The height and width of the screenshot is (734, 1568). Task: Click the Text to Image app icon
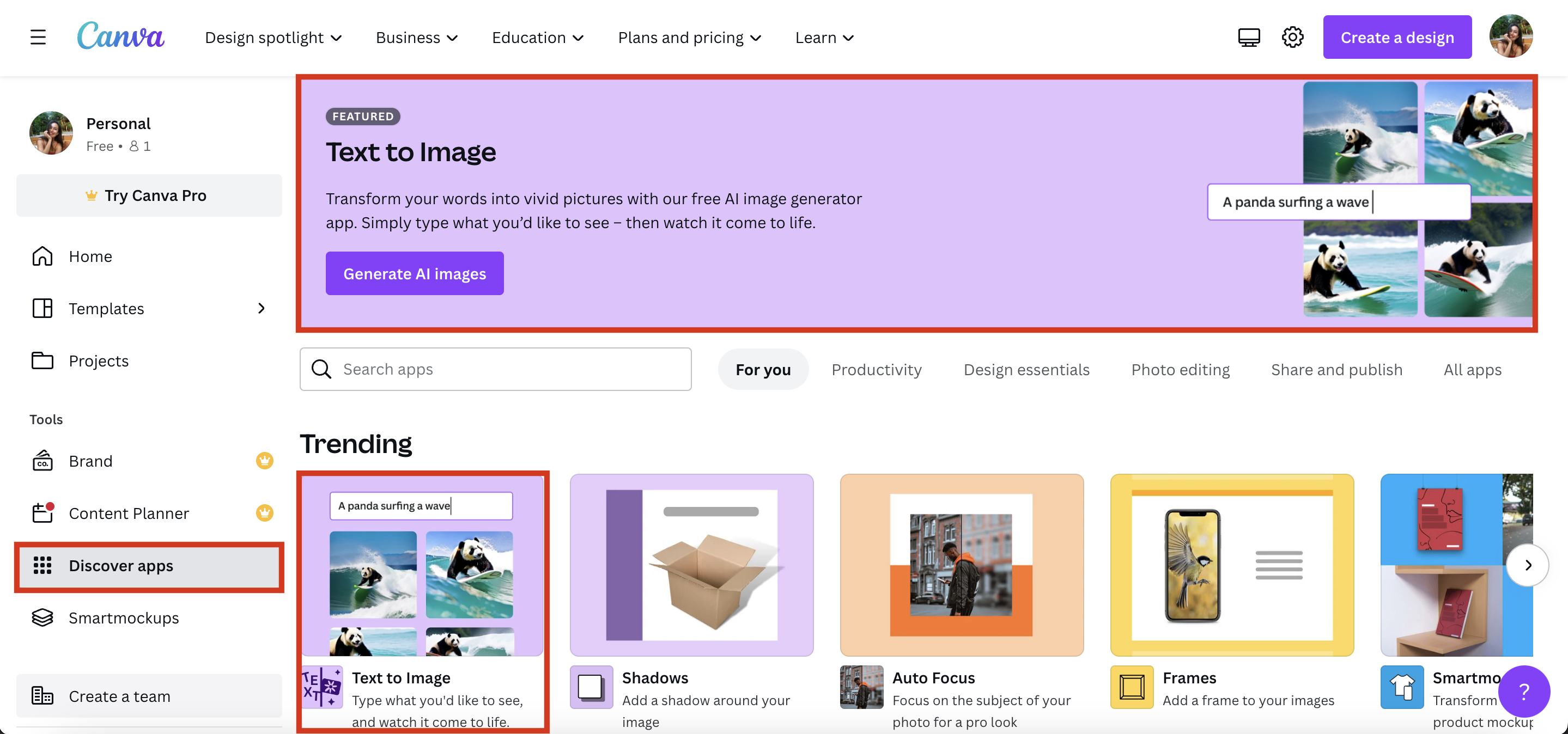[x=323, y=687]
